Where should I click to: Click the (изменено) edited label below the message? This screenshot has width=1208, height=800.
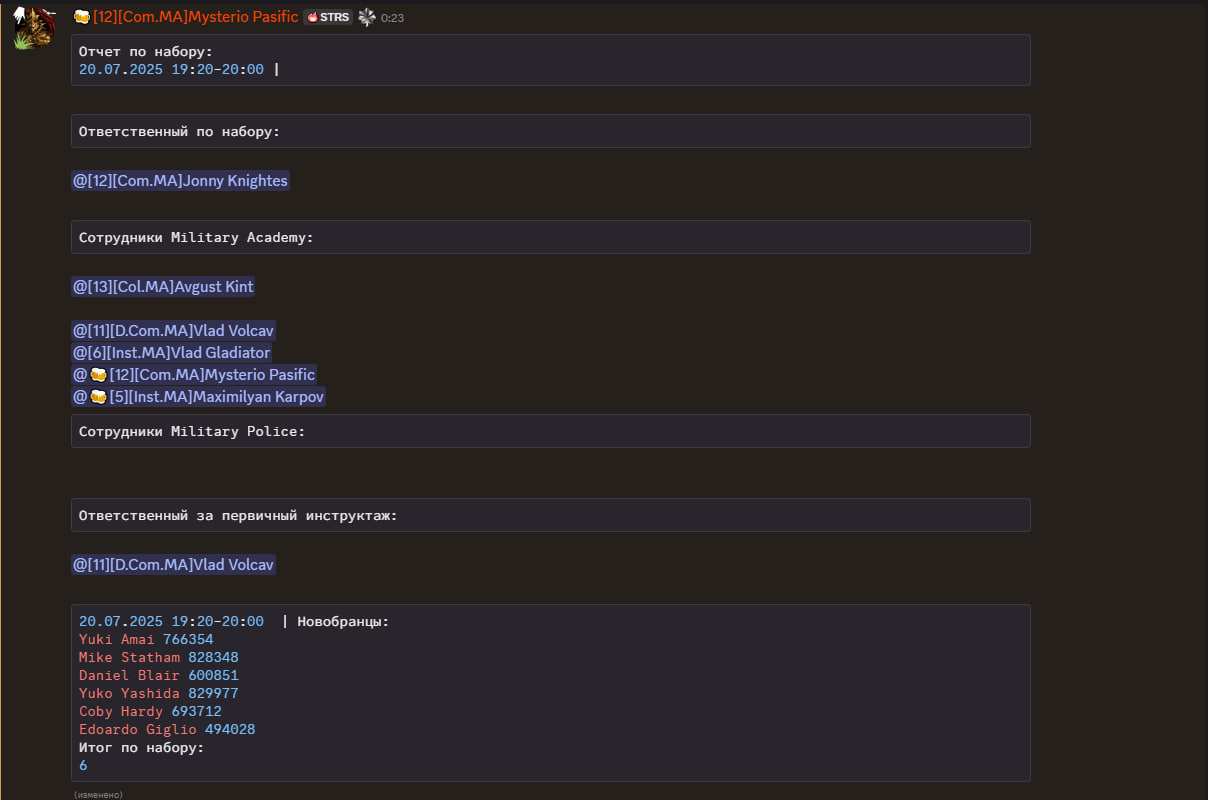(x=98, y=794)
